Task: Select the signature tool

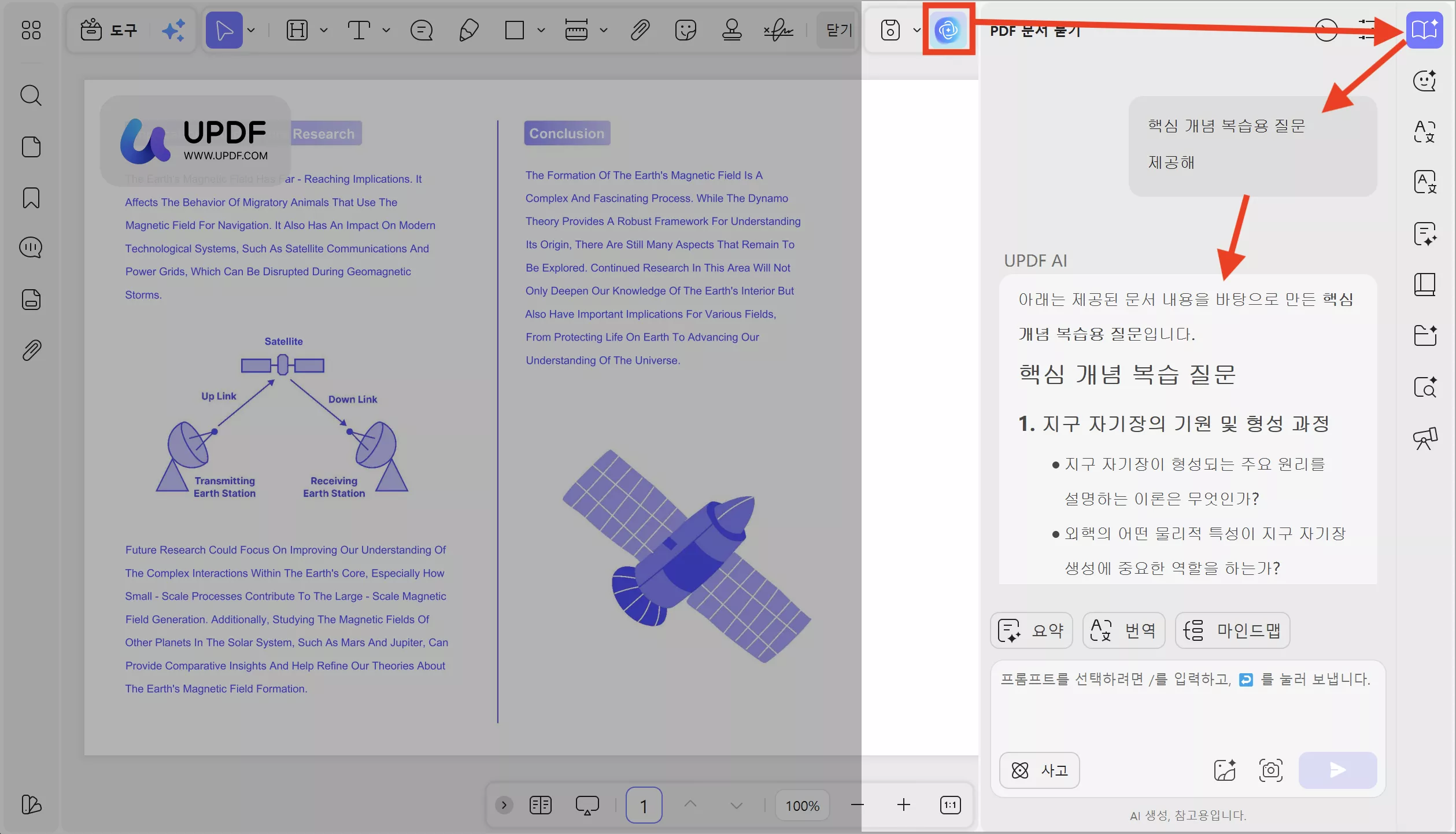Action: click(x=778, y=30)
